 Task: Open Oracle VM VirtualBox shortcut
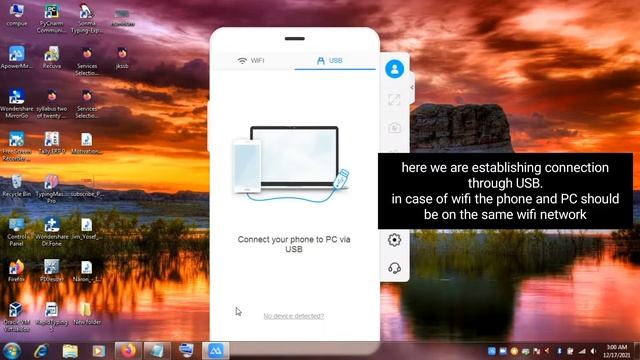pos(17,317)
